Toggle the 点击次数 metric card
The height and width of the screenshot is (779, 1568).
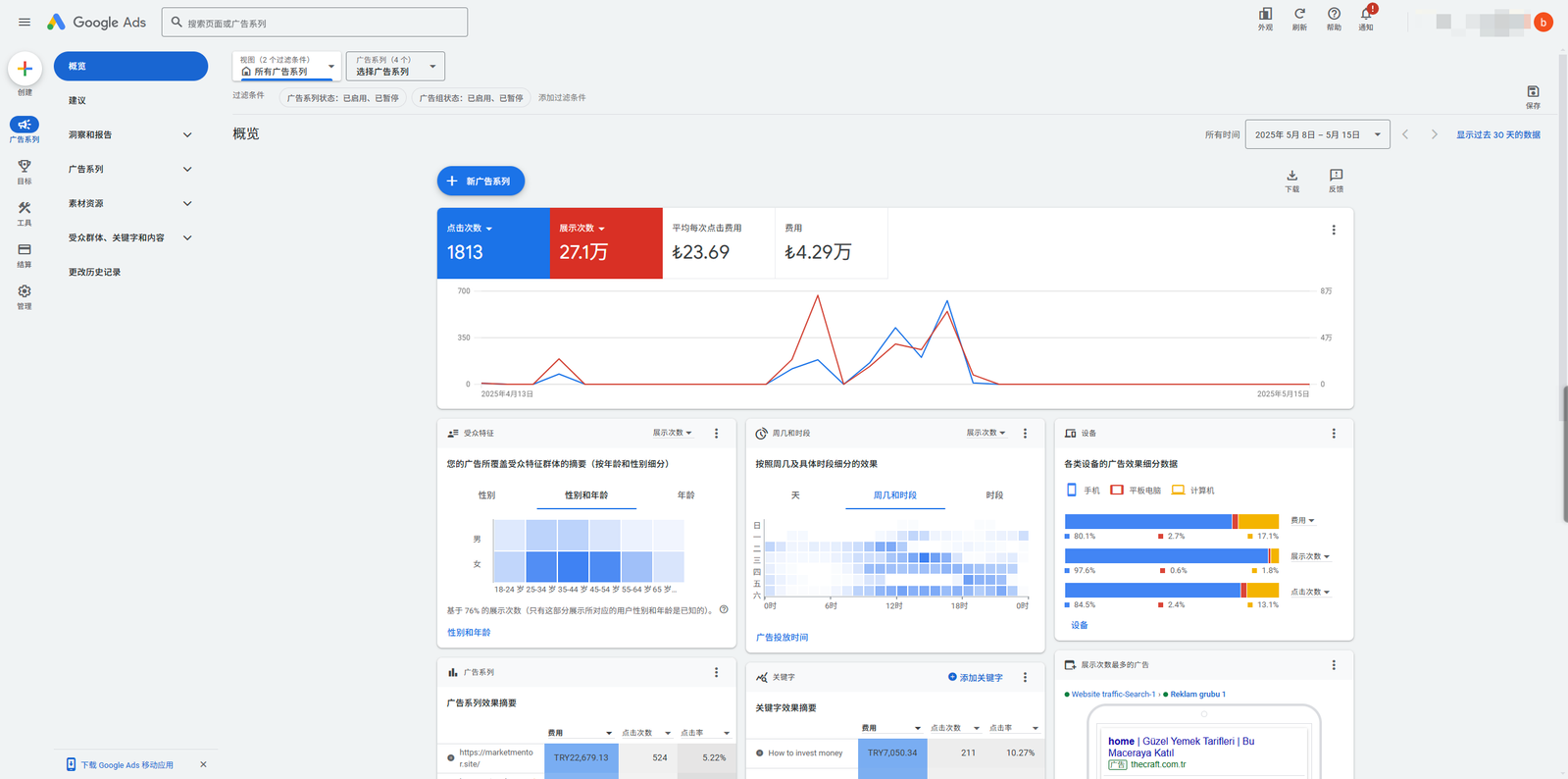(x=492, y=242)
